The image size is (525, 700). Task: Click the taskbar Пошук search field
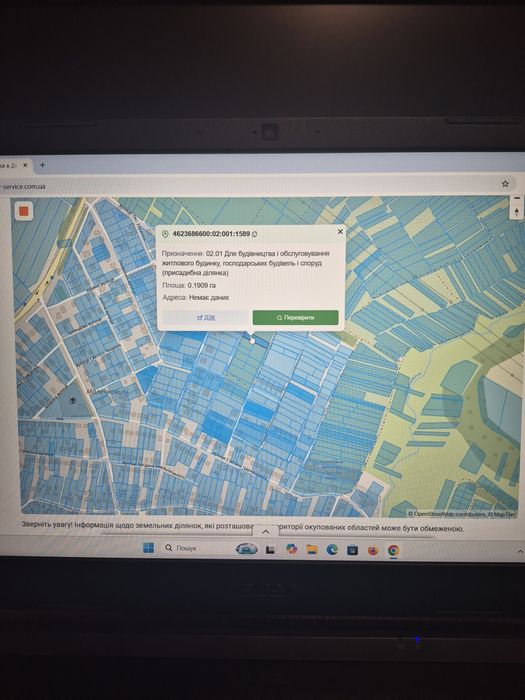(x=181, y=548)
